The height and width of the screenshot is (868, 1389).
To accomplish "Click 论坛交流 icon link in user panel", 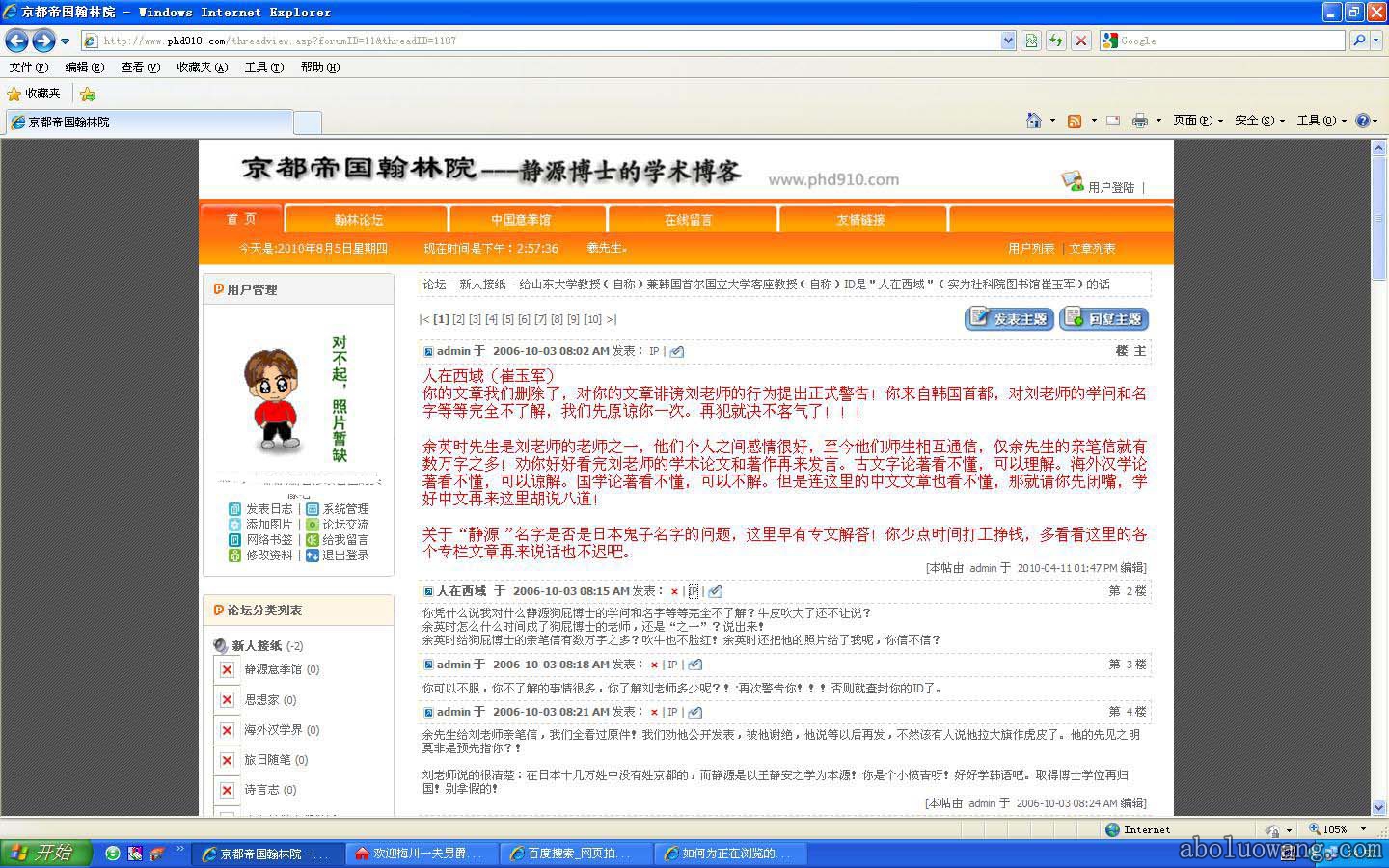I will click(x=338, y=524).
